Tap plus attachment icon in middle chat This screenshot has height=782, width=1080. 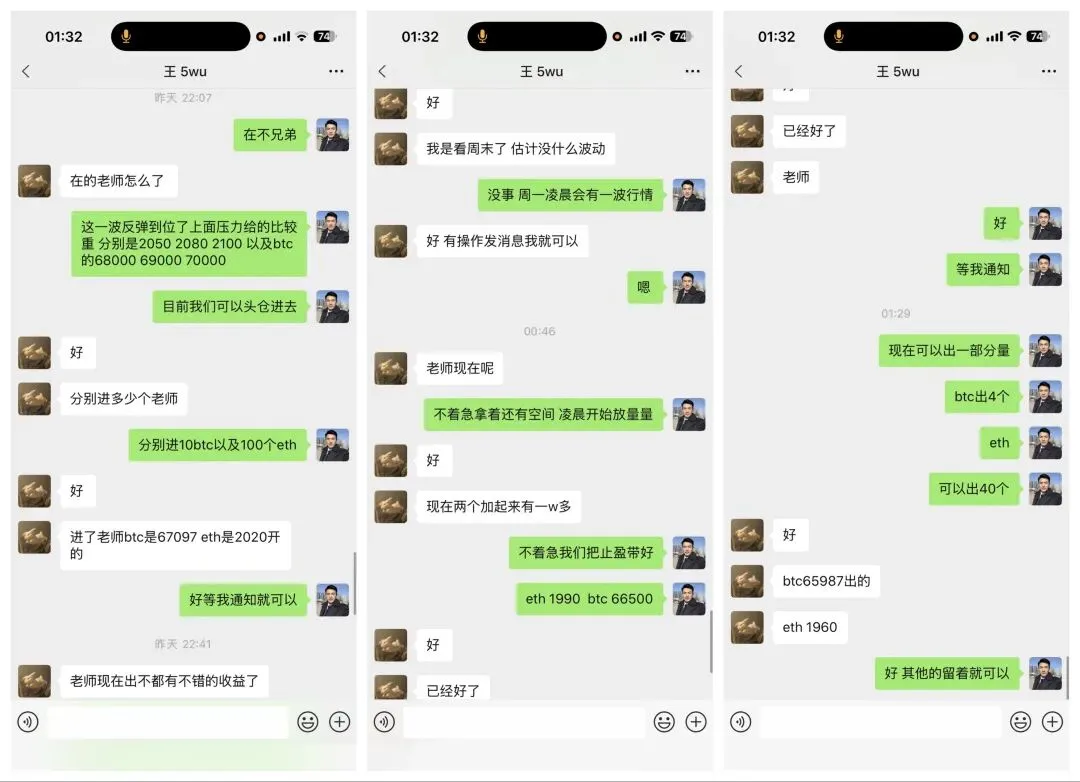696,721
